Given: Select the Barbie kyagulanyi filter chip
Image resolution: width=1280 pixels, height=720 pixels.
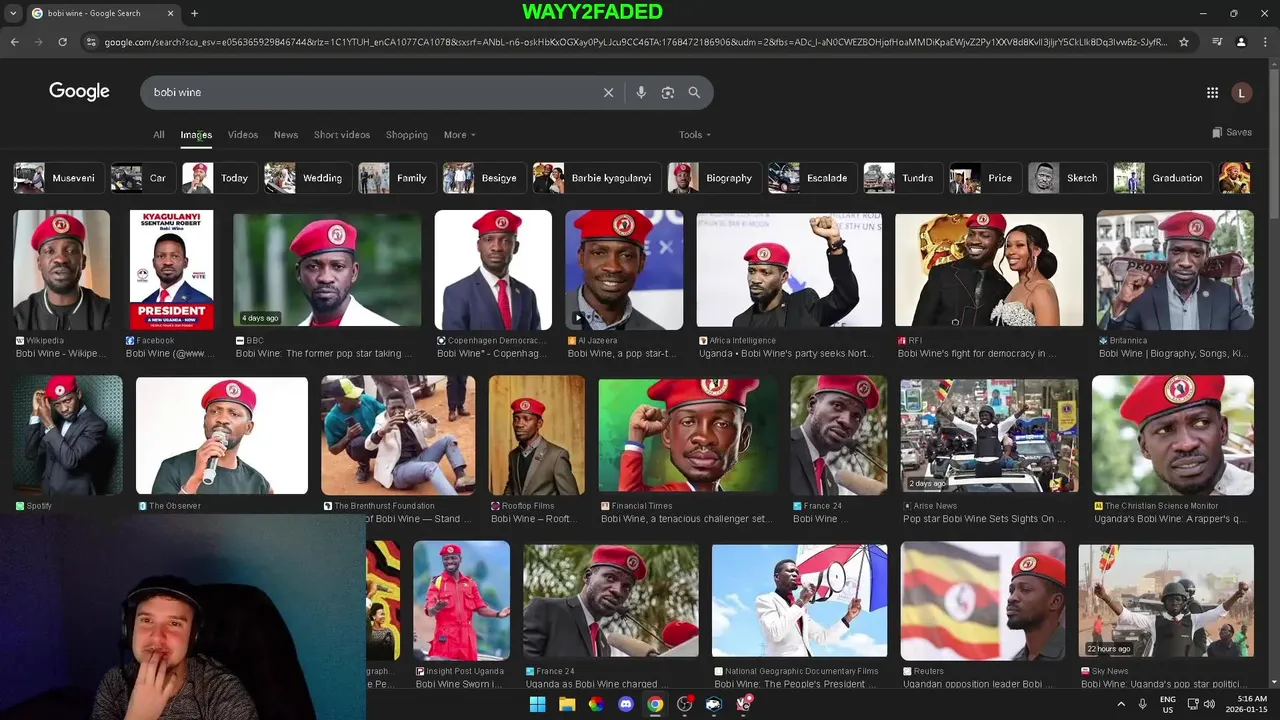Looking at the screenshot, I should pos(596,178).
